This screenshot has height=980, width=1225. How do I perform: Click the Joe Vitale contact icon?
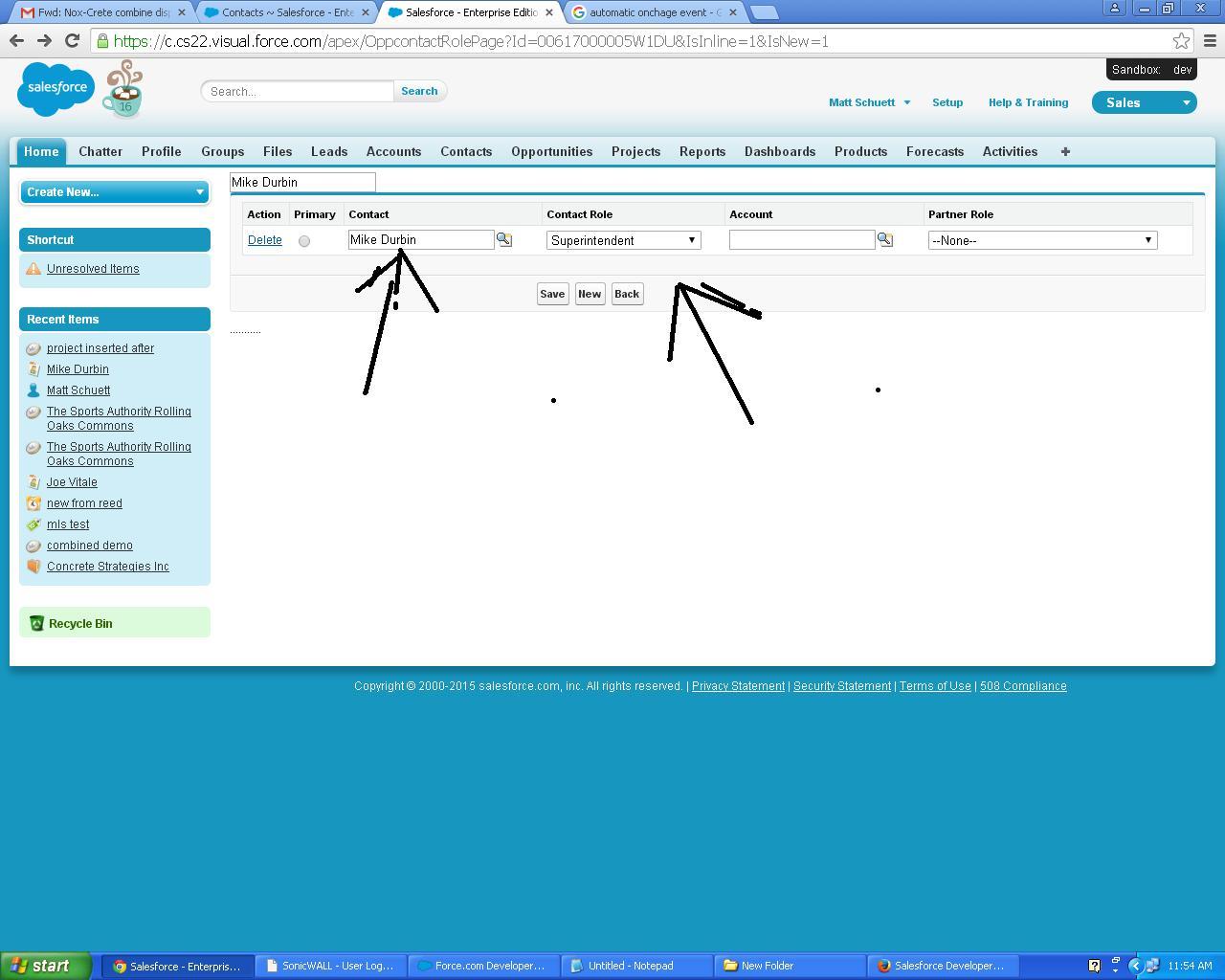pyautogui.click(x=33, y=482)
